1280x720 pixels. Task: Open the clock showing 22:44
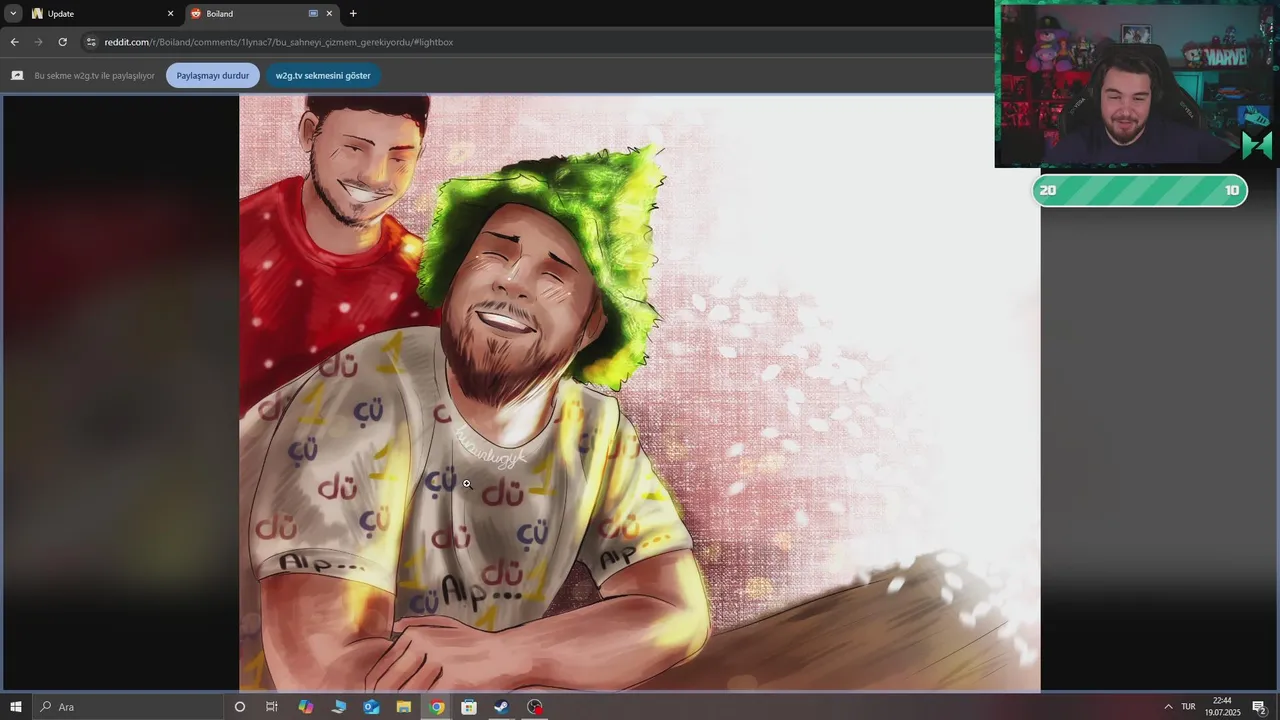click(1222, 707)
